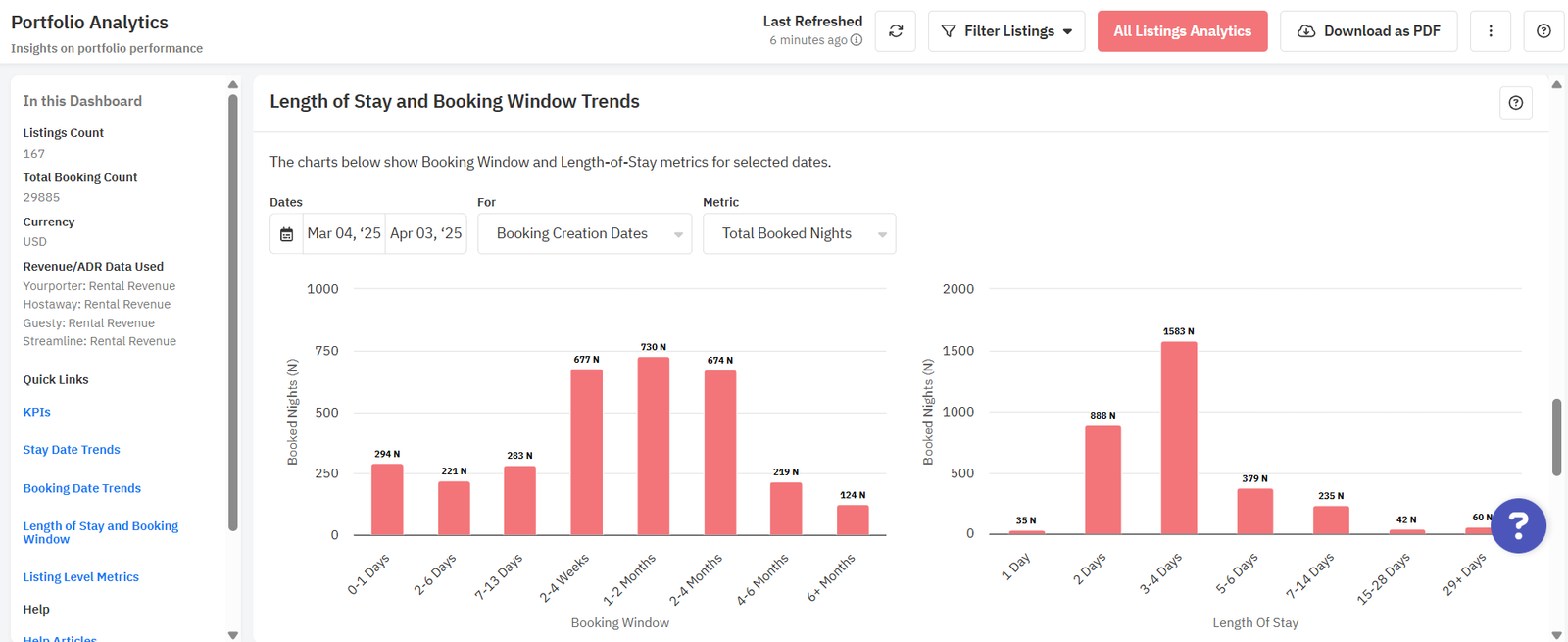Click the 2 Days stay bar (888 N)
The height and width of the screenshot is (642, 1568).
pos(1103,480)
